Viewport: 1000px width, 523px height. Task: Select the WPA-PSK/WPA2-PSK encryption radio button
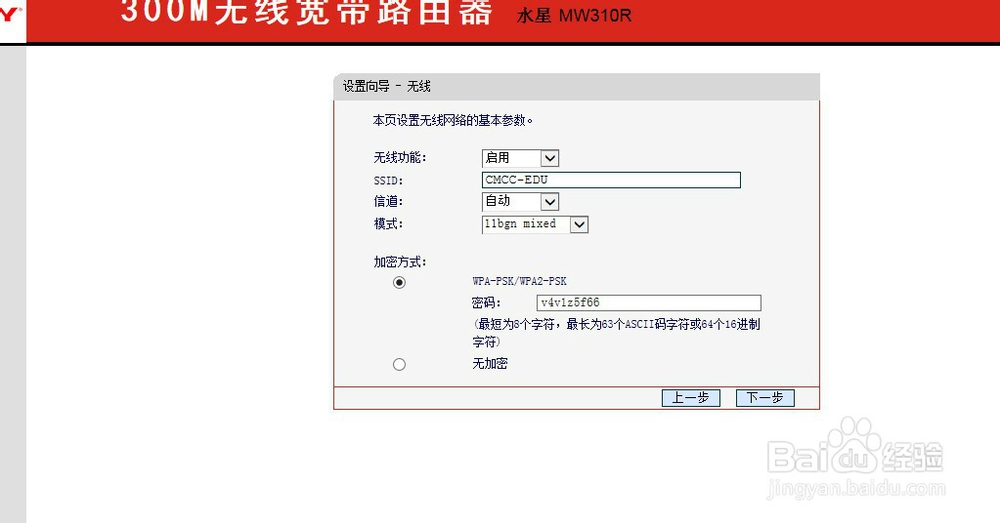[399, 282]
